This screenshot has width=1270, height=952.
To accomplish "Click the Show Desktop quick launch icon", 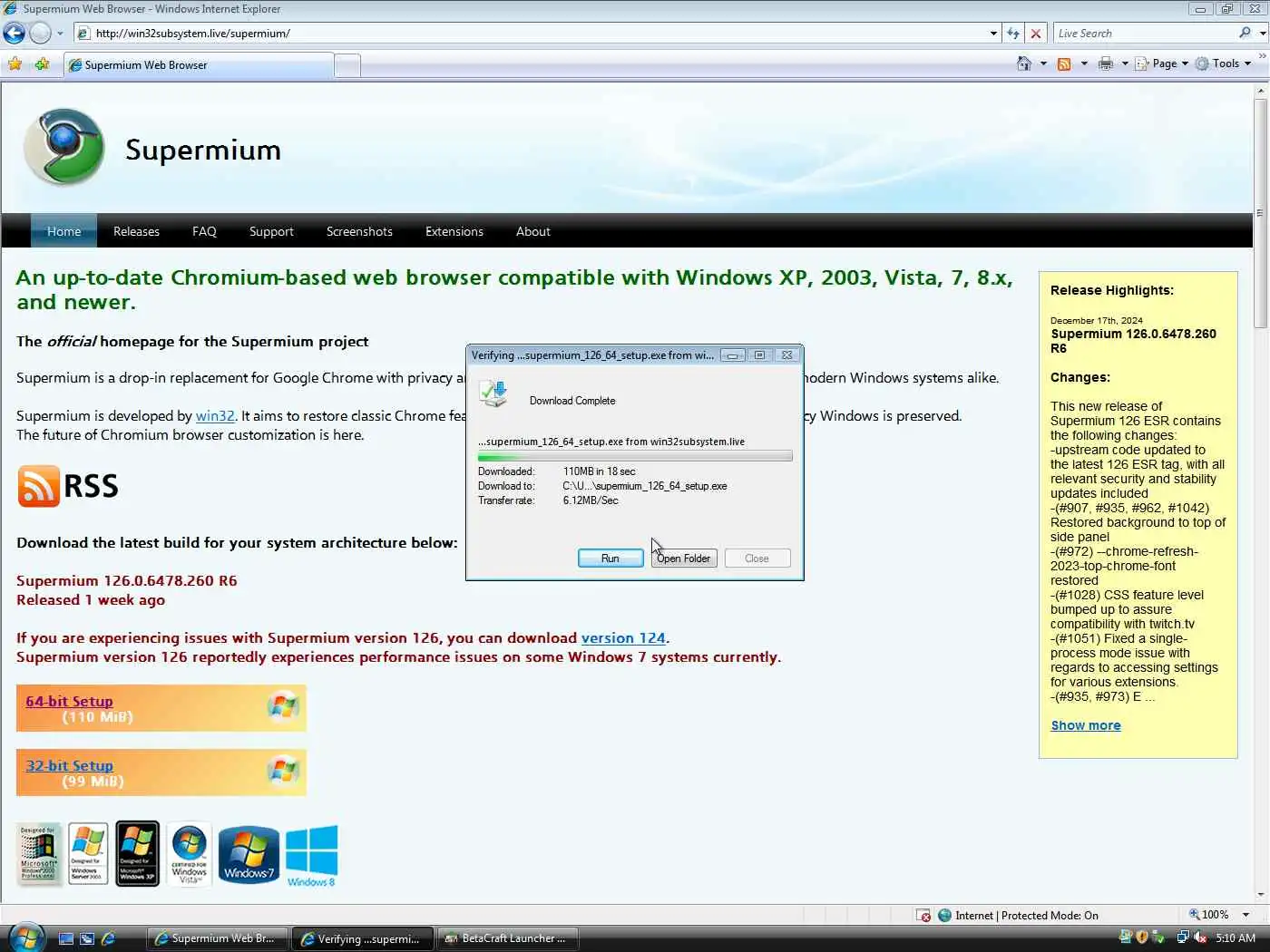I will point(65,938).
